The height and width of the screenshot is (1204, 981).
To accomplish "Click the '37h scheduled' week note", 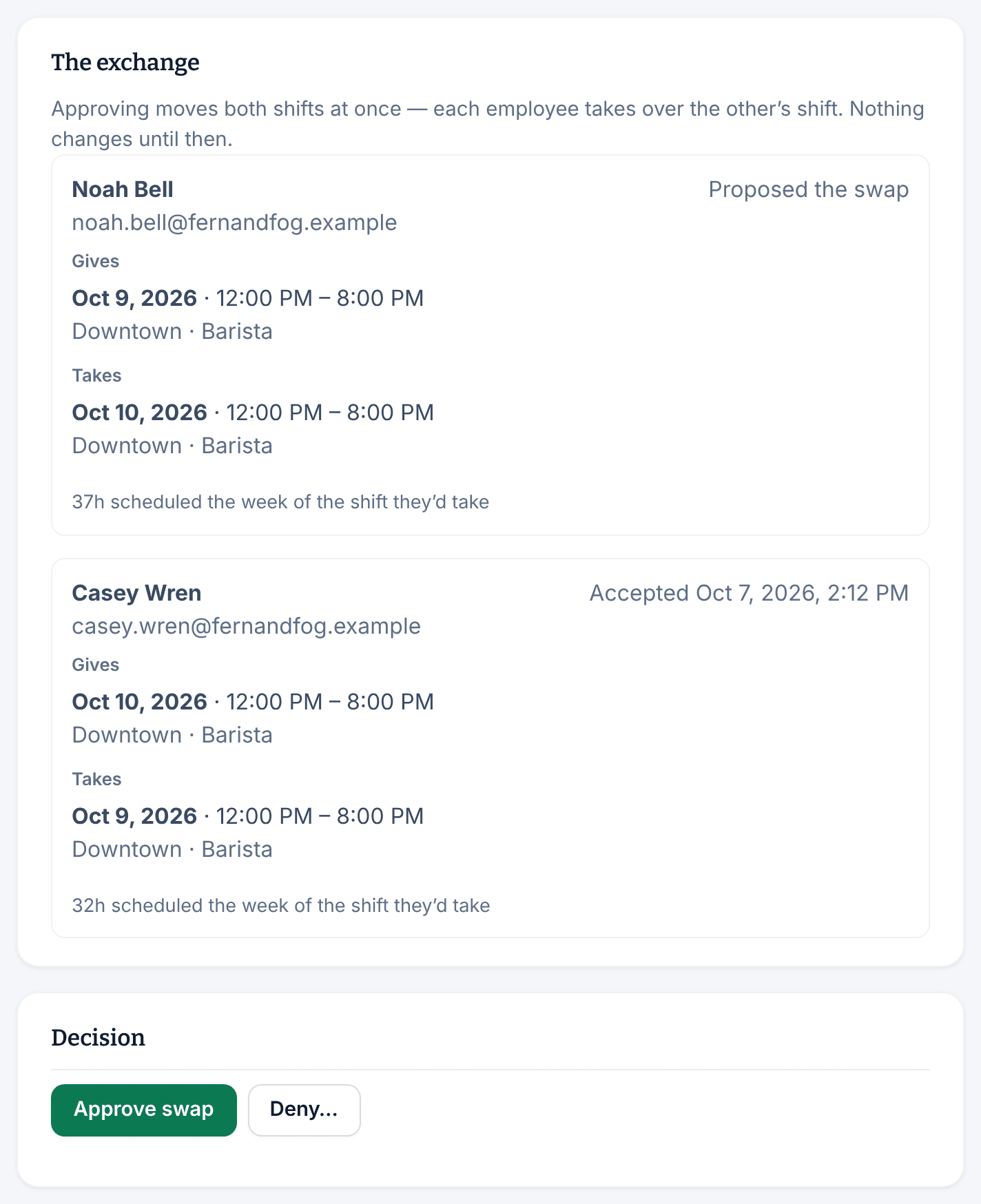I will [280, 502].
